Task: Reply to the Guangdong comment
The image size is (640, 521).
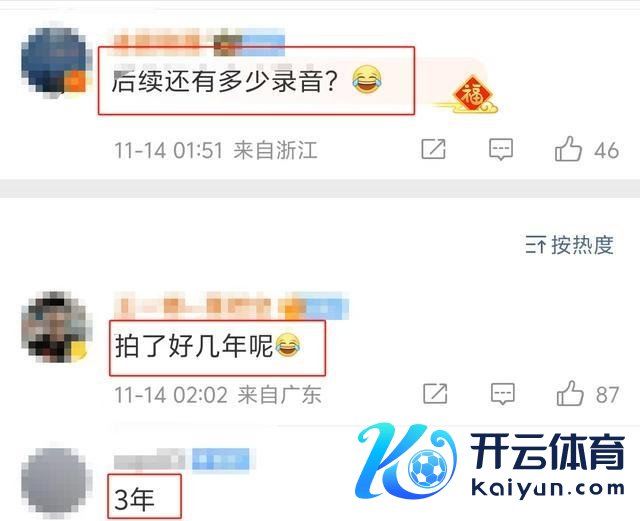Action: (x=502, y=394)
